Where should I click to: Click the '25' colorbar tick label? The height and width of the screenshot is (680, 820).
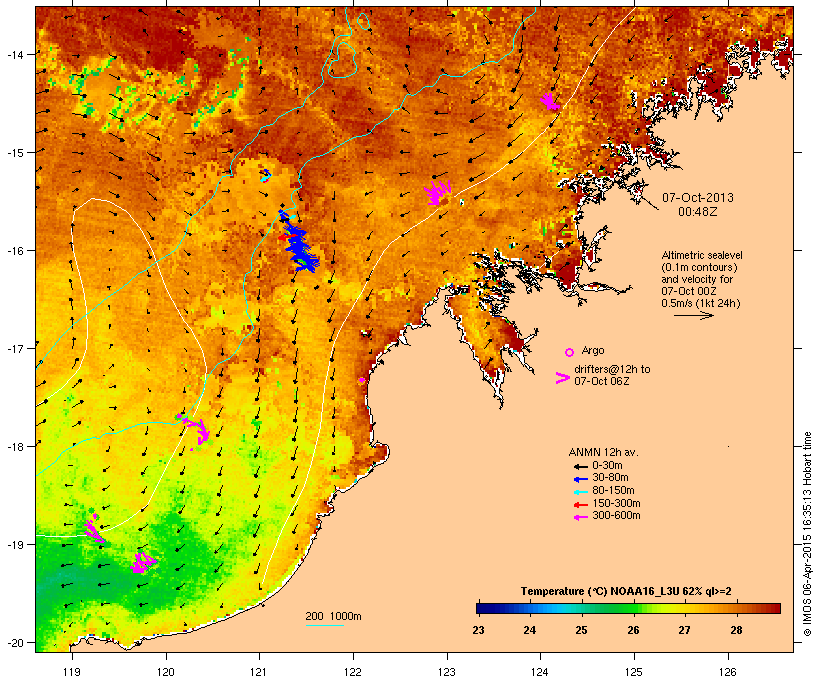point(582,630)
